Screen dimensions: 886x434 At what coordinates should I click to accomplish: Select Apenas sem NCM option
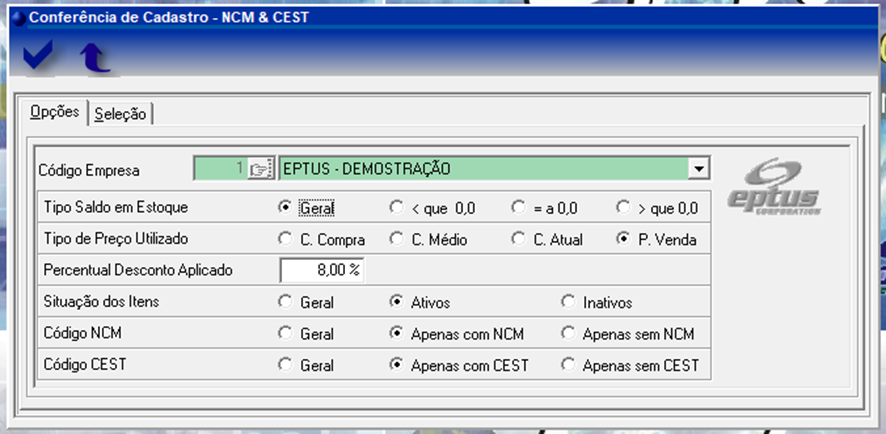tap(569, 333)
